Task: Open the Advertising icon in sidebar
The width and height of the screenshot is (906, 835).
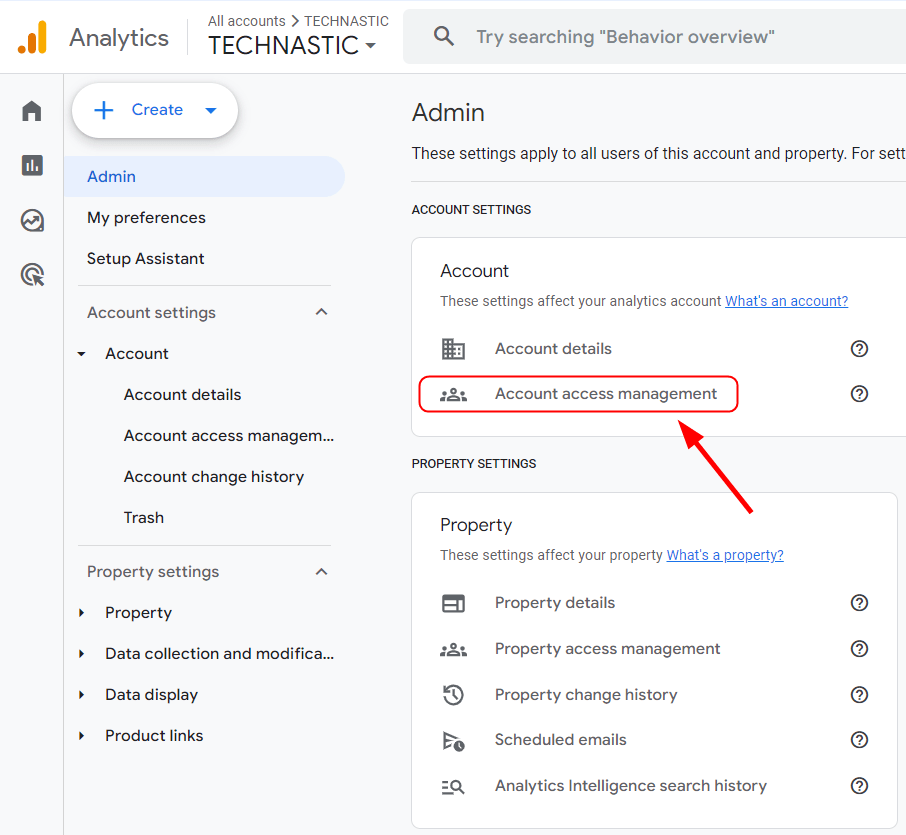Action: tap(32, 275)
